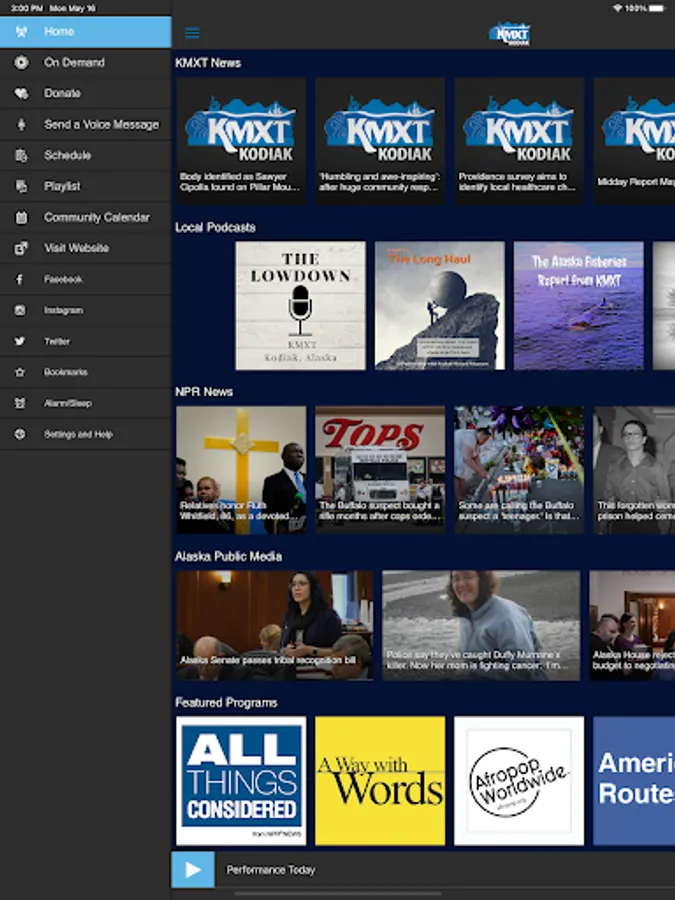675x900 pixels.
Task: Click the Visit Website external-link icon
Action: pos(21,249)
